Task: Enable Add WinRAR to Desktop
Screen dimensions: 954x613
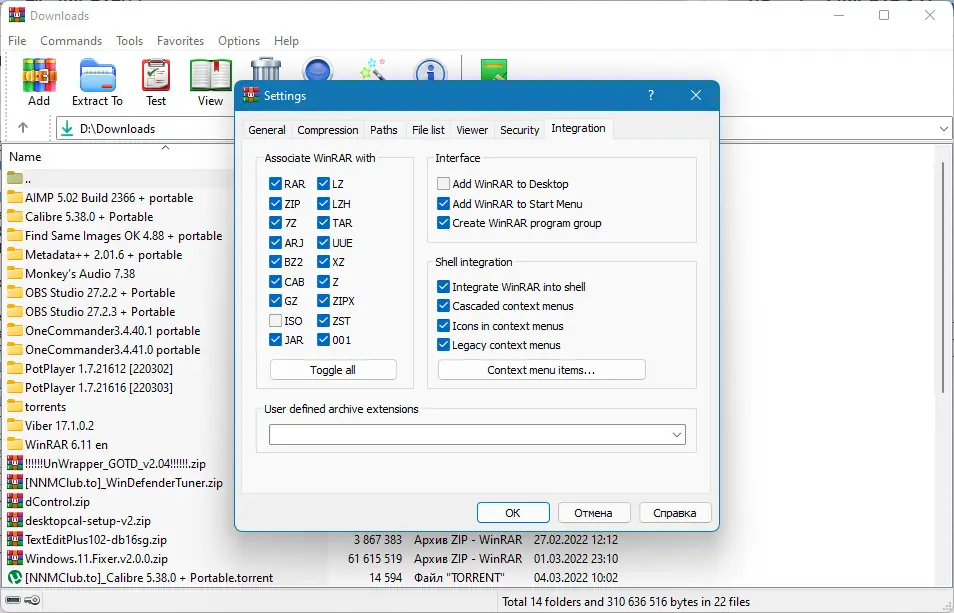Action: point(443,184)
